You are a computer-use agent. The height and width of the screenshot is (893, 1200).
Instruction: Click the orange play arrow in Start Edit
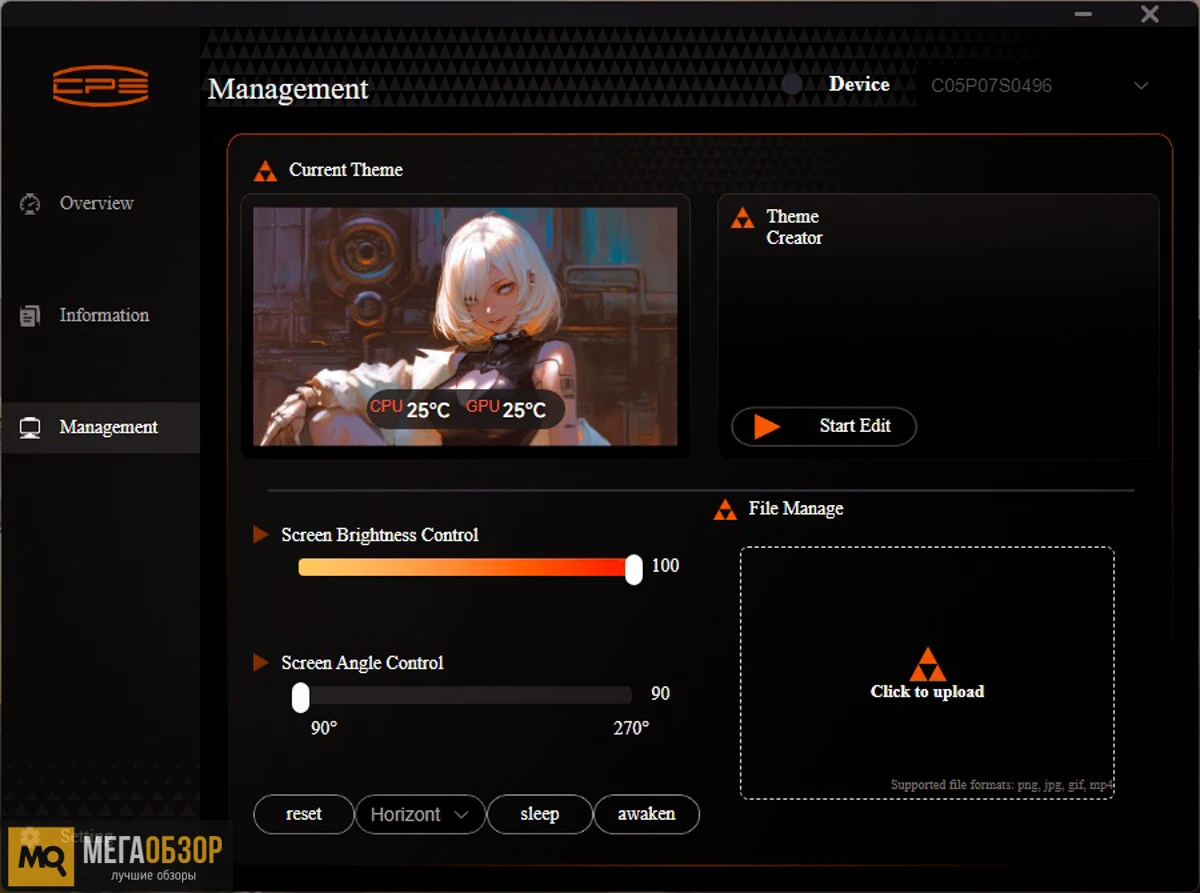click(766, 426)
